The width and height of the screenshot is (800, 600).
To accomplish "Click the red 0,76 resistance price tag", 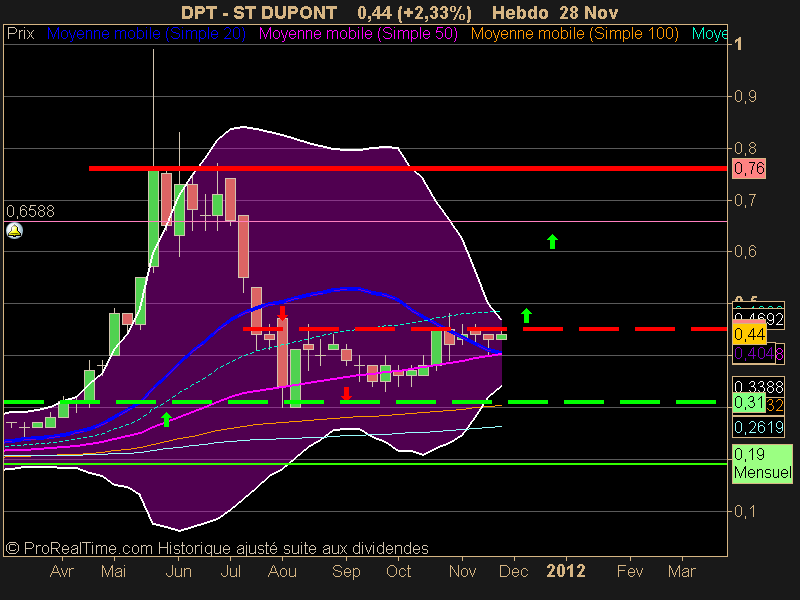I will [749, 168].
